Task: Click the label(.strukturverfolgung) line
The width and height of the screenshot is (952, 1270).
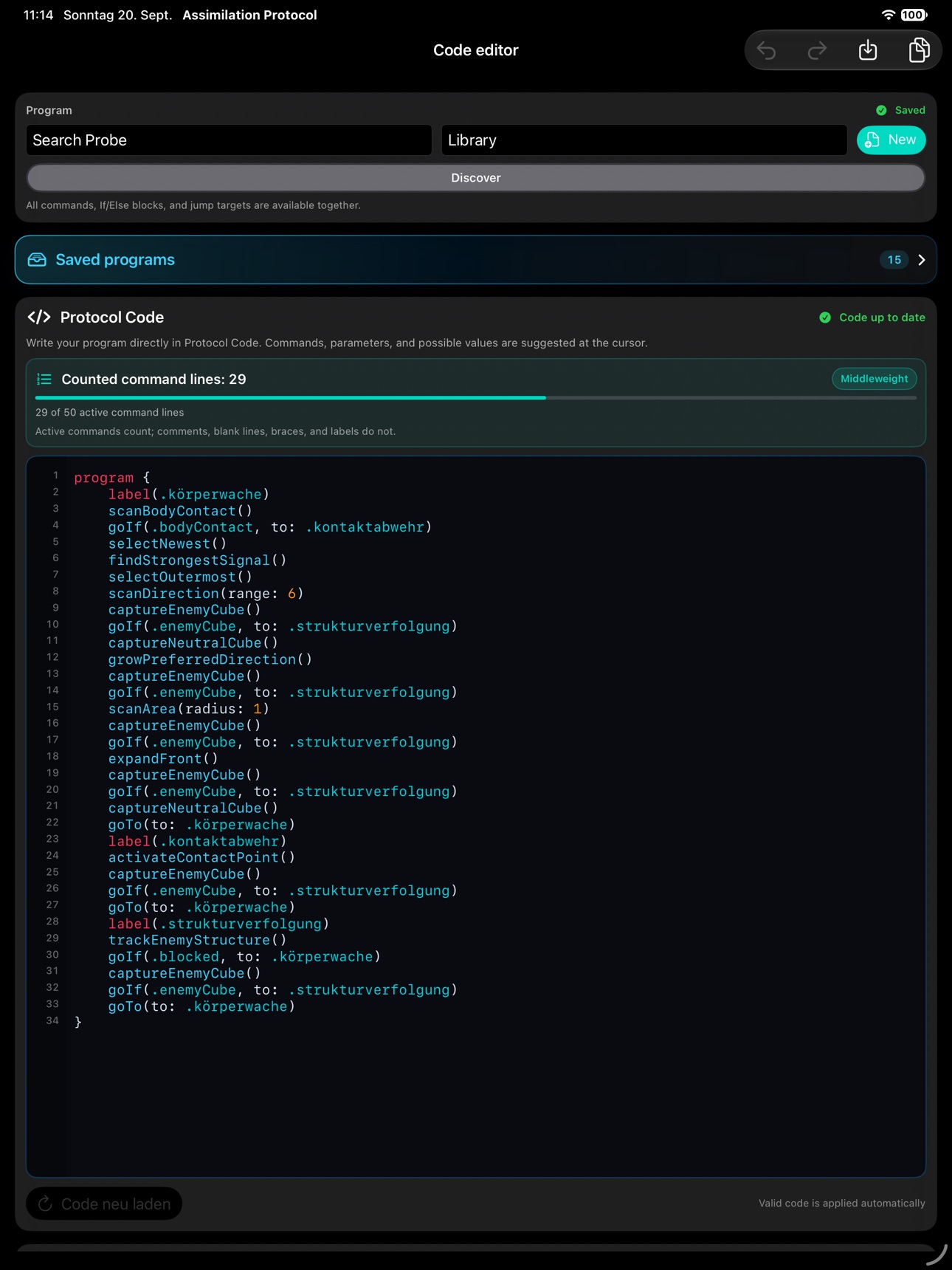Action: 218,924
